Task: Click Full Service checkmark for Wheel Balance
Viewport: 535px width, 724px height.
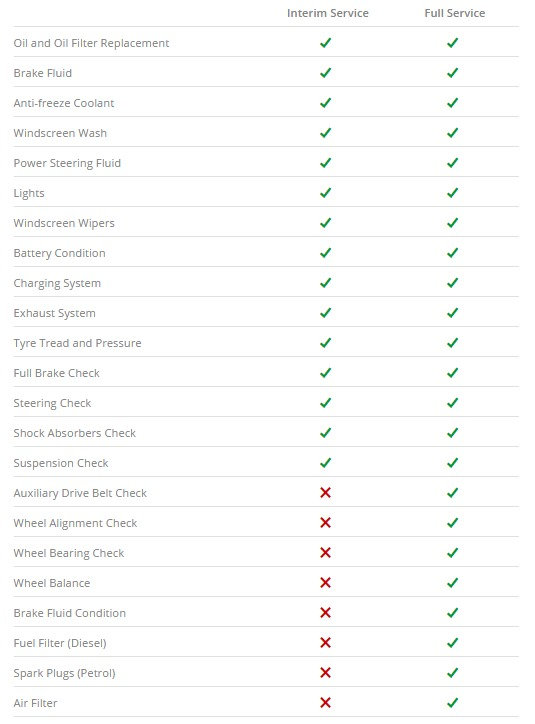Action: (x=452, y=583)
